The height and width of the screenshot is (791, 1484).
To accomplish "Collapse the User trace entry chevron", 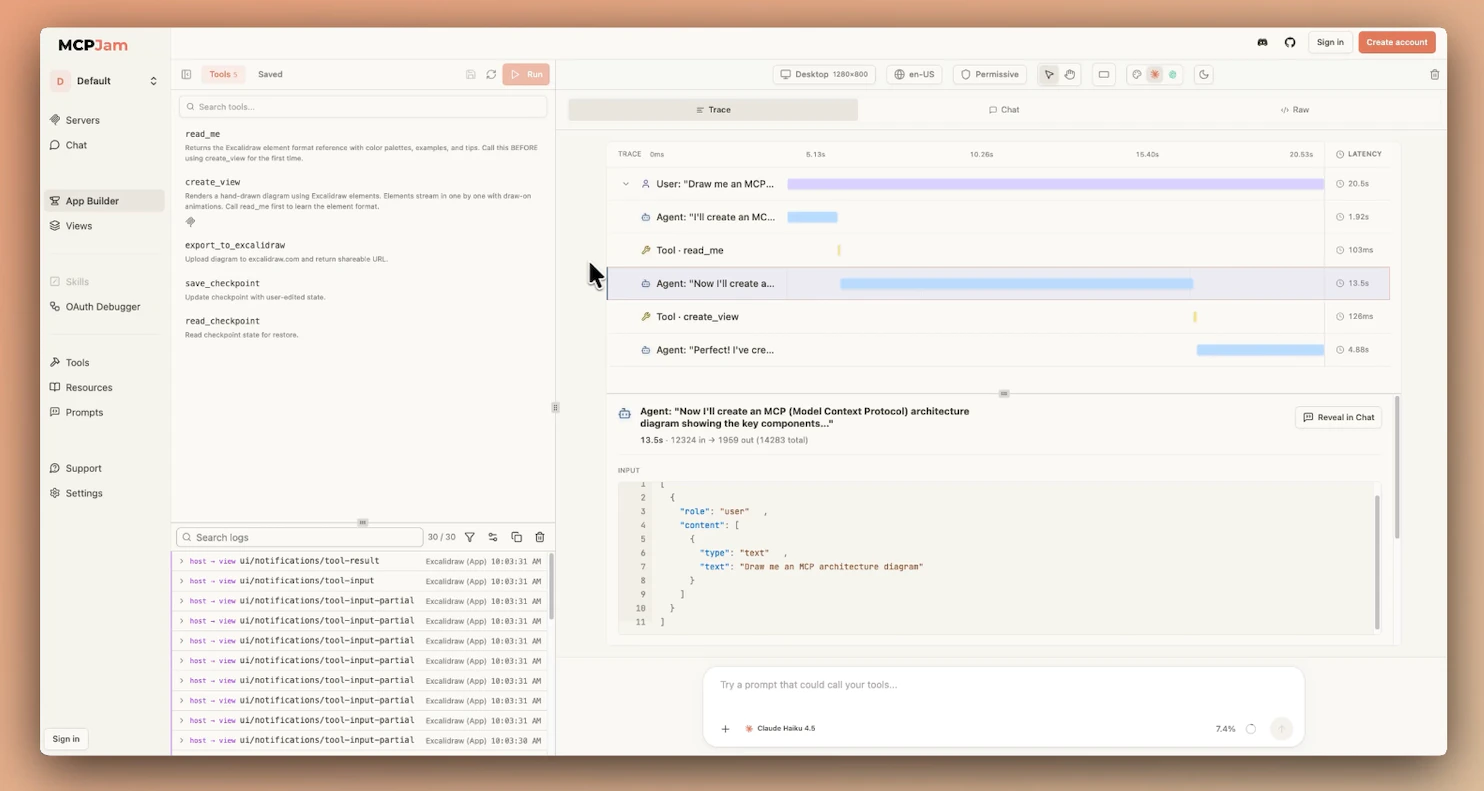I will pyautogui.click(x=626, y=183).
